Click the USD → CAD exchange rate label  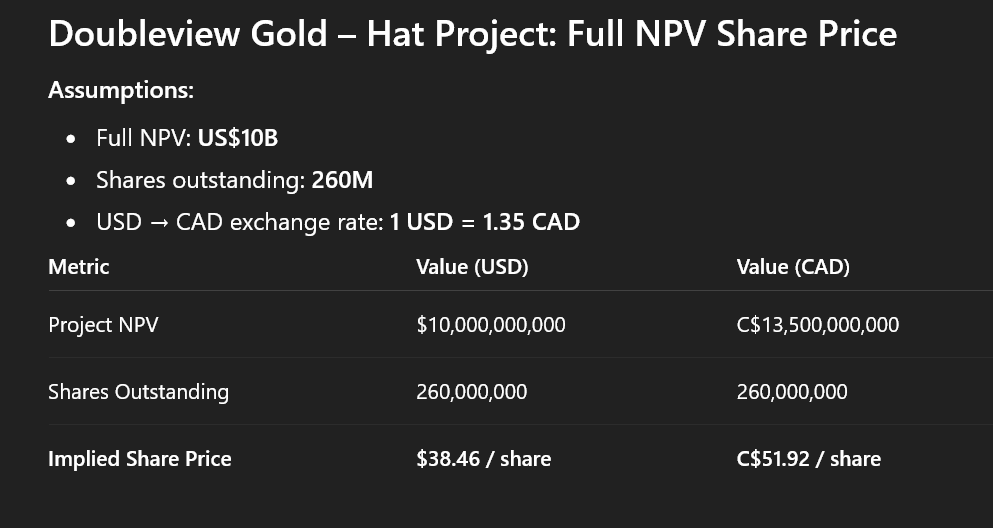click(240, 222)
